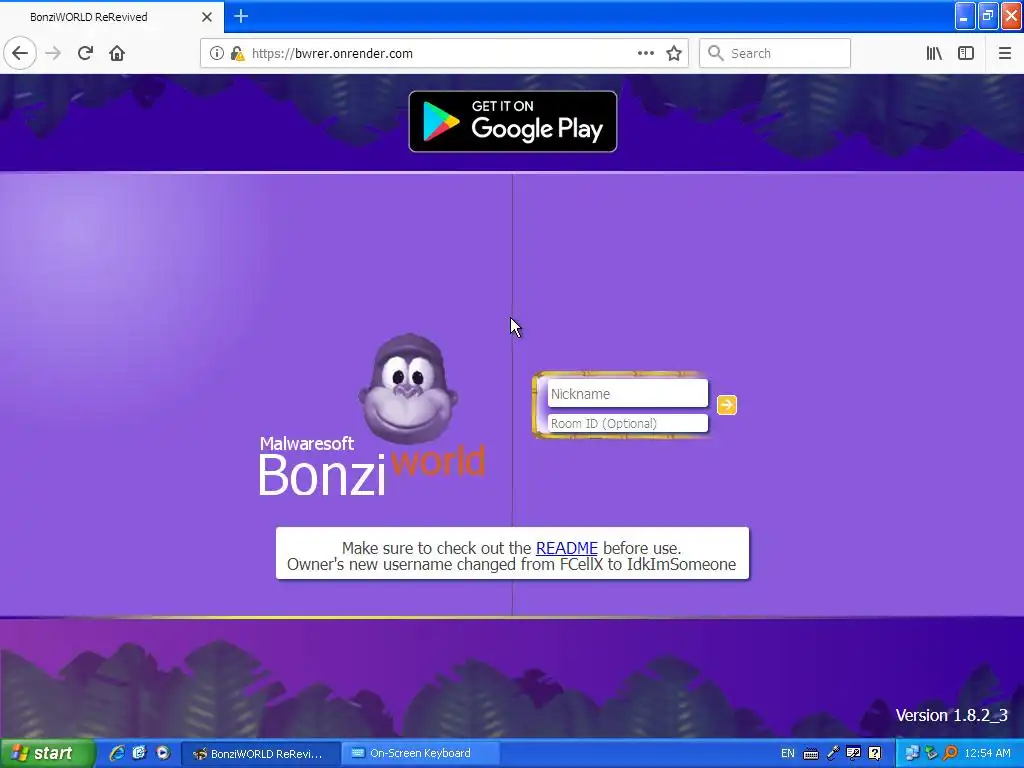Viewport: 1024px width, 768px height.
Task: Click the orange magnifier tray icon
Action: coord(950,754)
